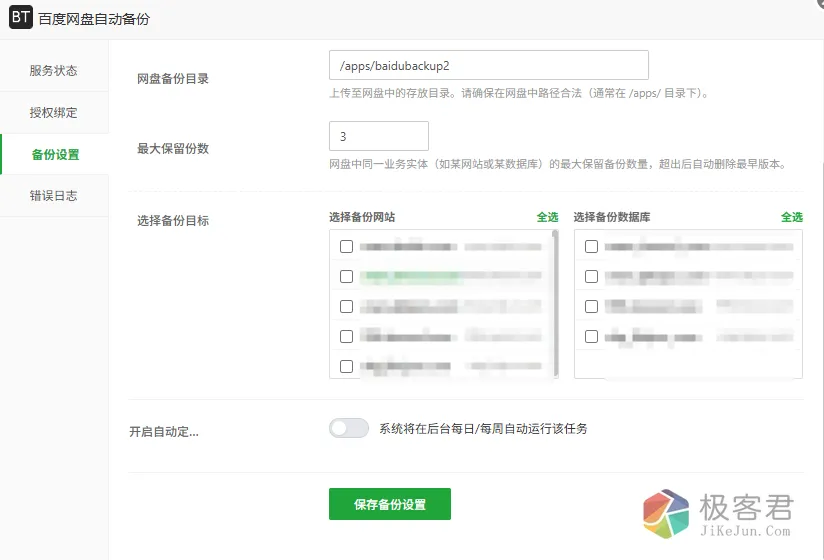
Task: Click the 保存备份设置 button
Action: coord(390,504)
